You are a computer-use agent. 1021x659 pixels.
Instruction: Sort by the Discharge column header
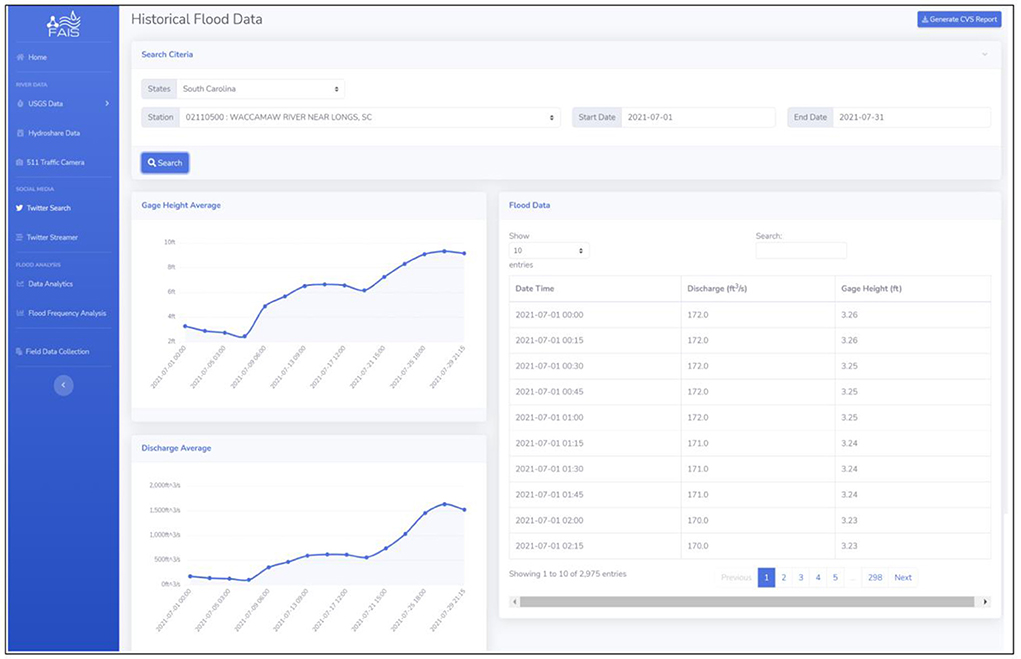tap(758, 288)
